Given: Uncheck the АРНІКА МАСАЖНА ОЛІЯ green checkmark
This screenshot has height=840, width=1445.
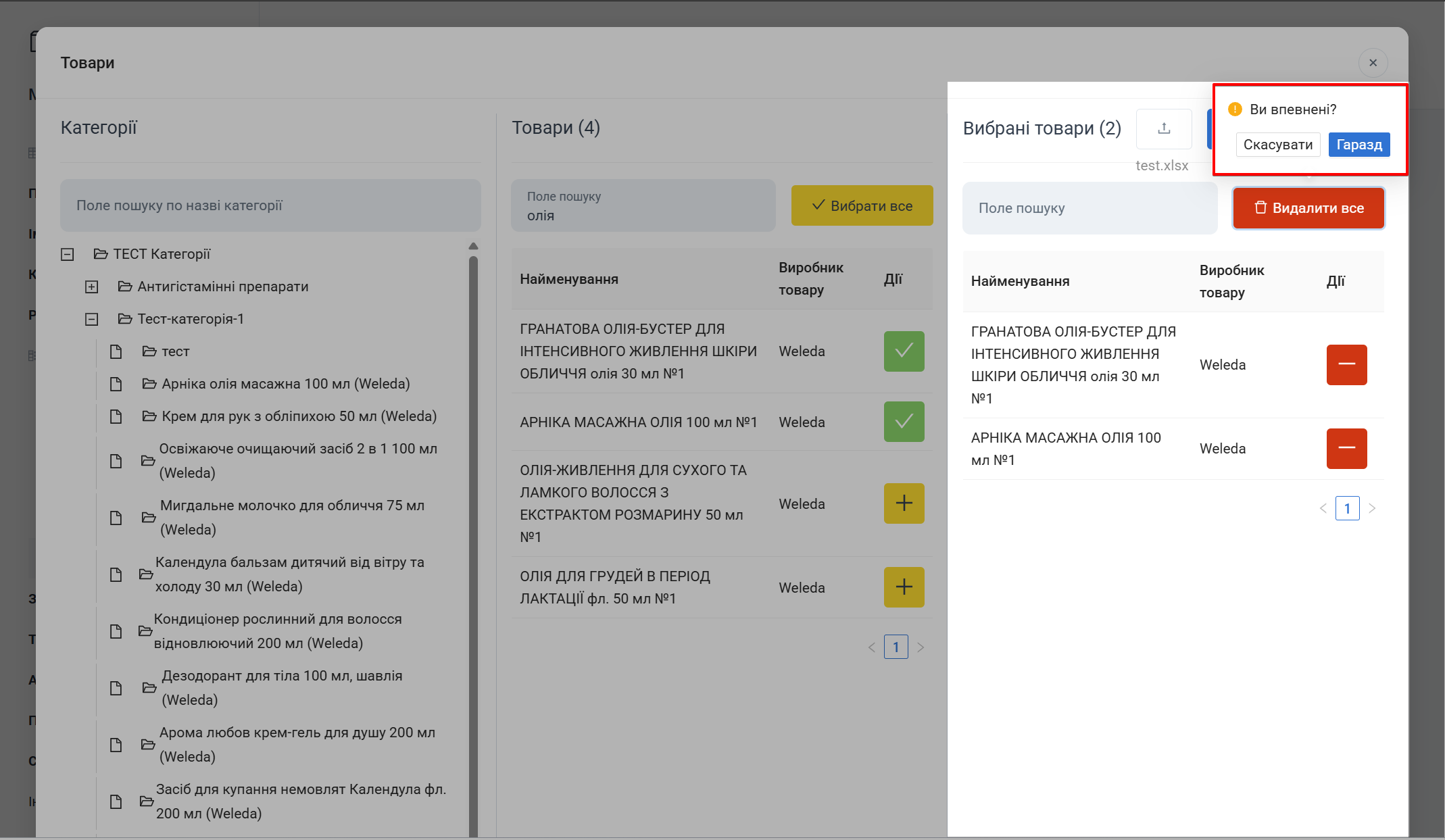Looking at the screenshot, I should pyautogui.click(x=903, y=422).
